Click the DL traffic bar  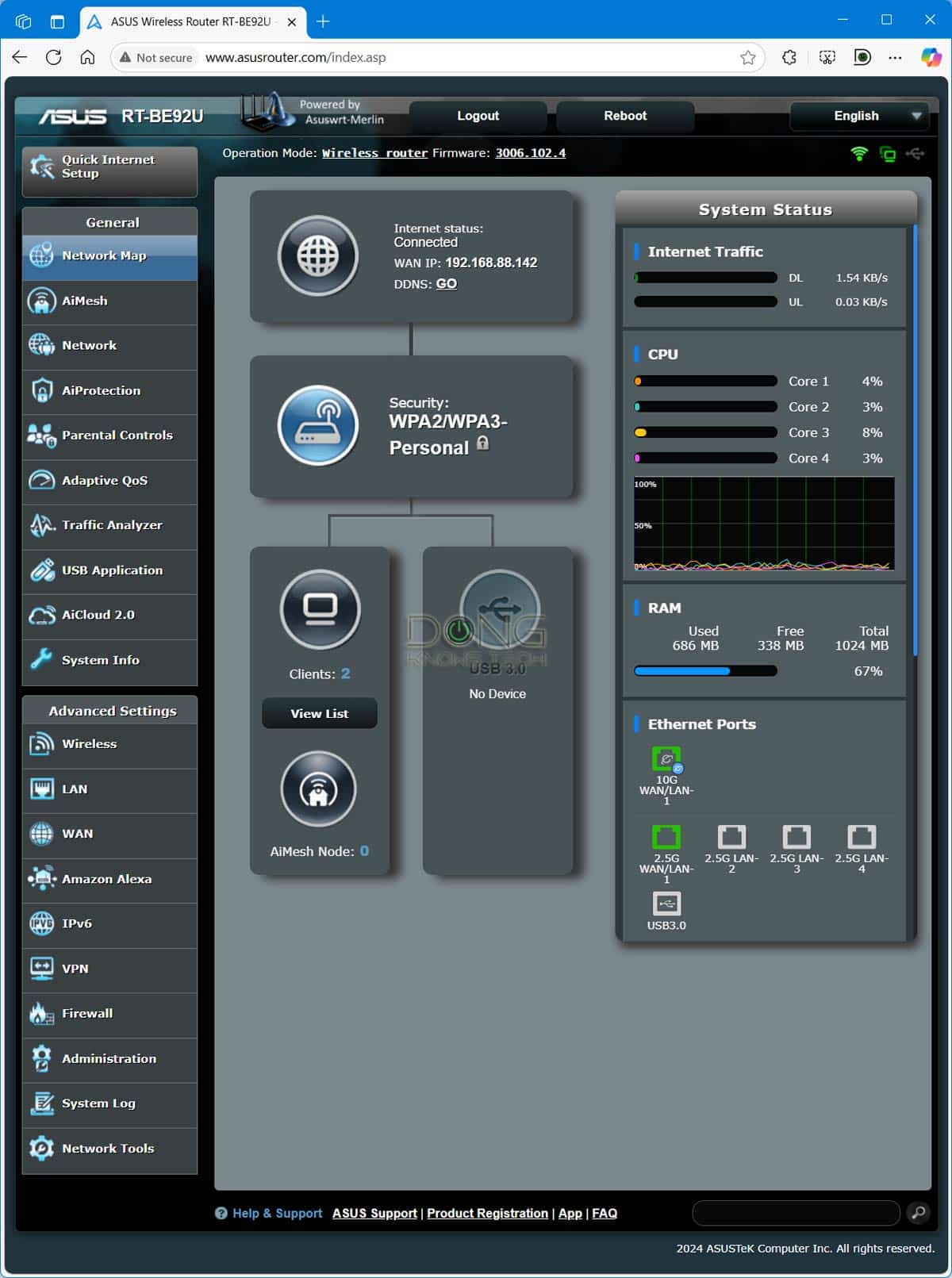(x=705, y=278)
